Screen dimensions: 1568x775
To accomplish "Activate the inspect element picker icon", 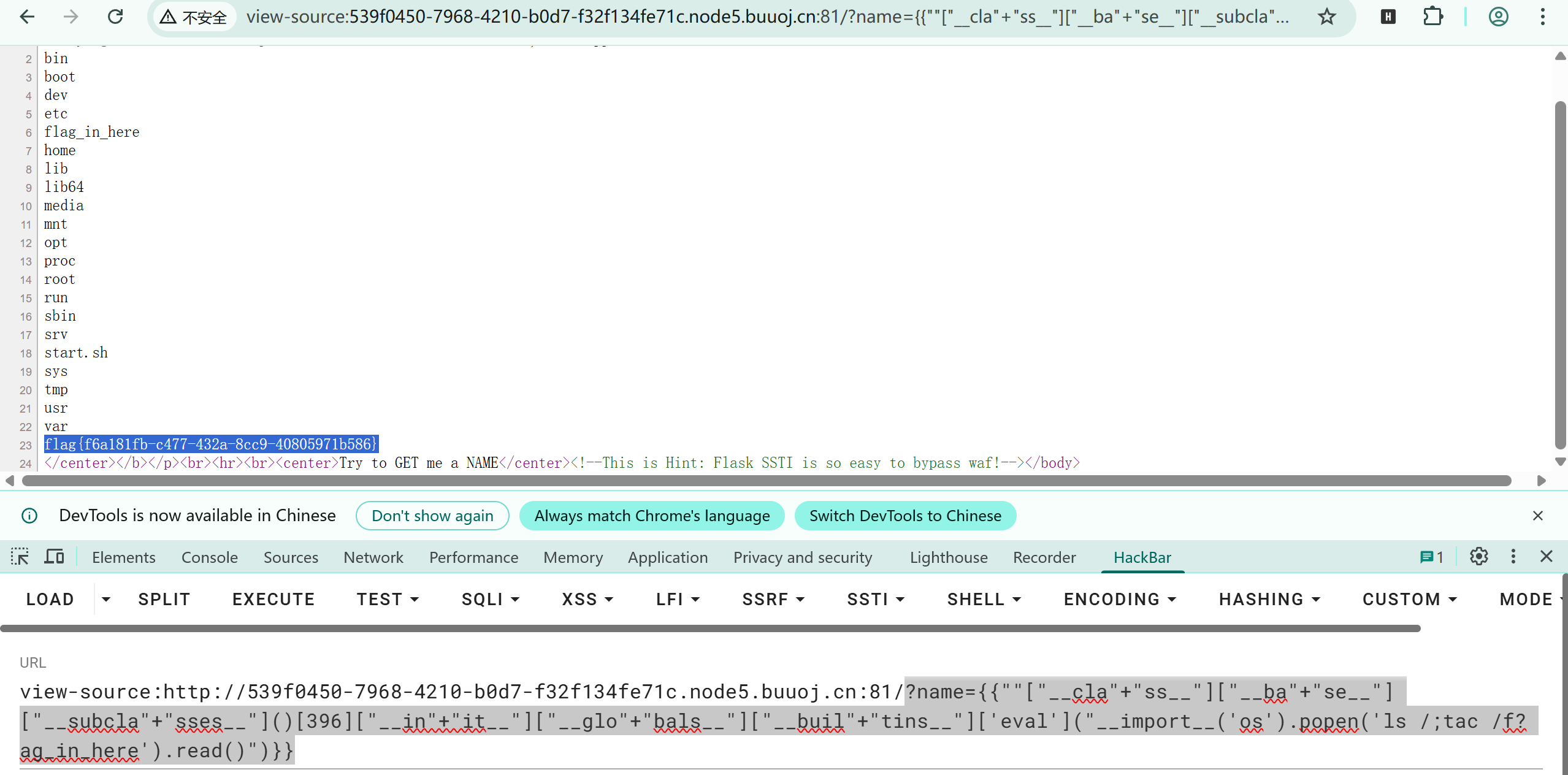I will (x=20, y=557).
